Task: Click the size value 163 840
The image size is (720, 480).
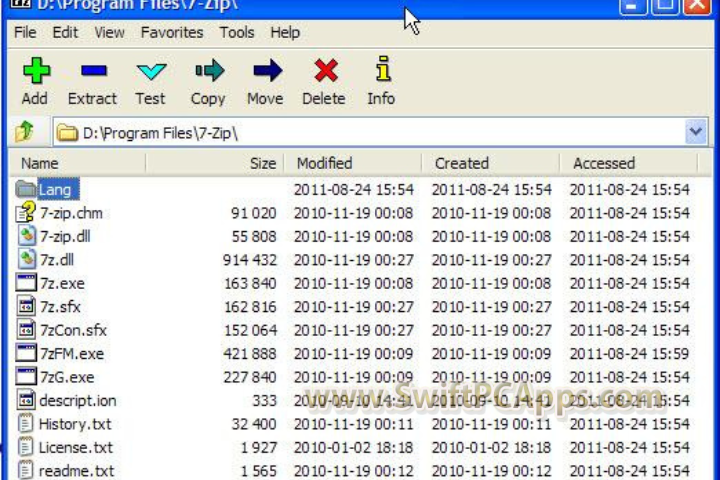Action: click(250, 283)
